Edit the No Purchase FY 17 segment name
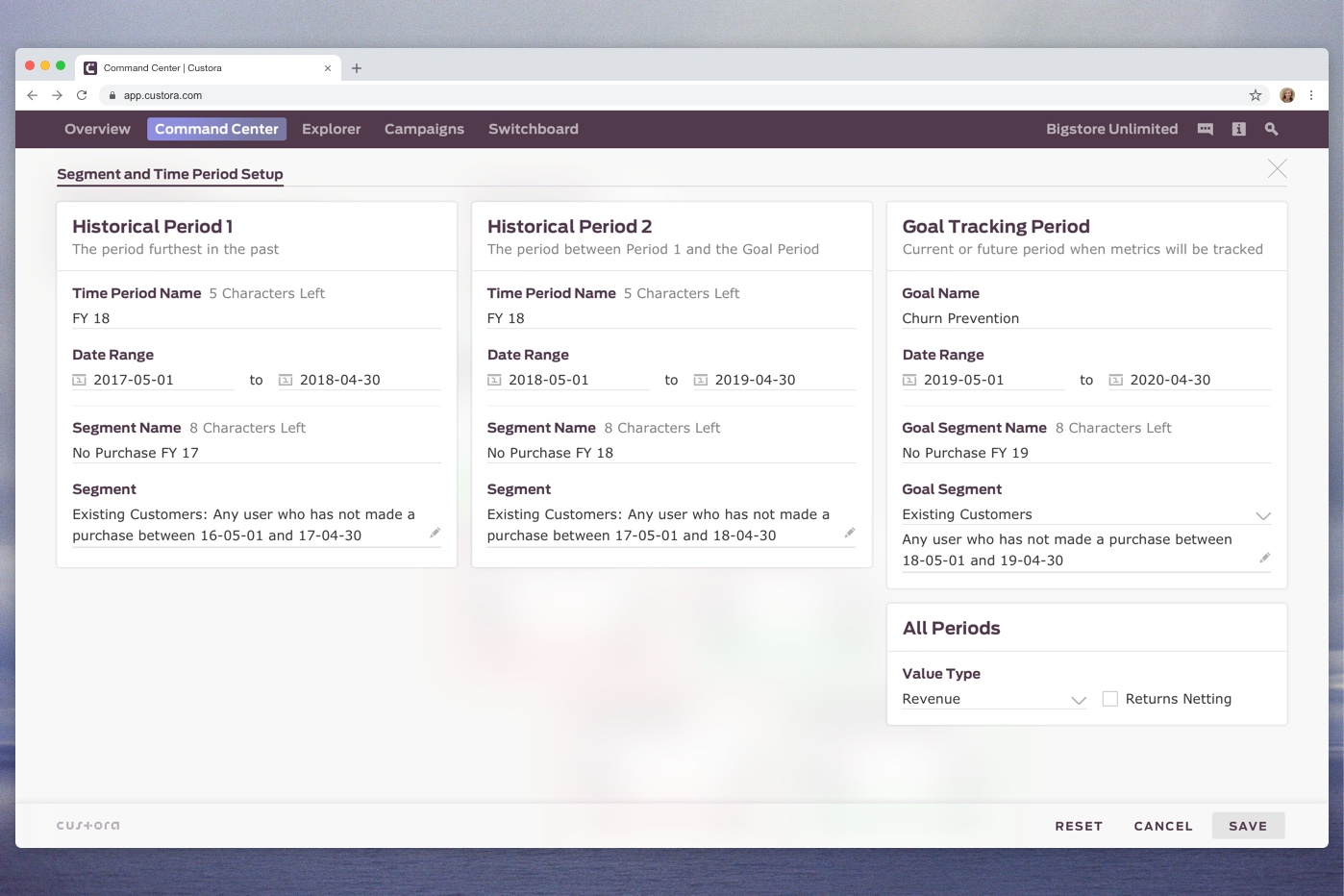This screenshot has width=1344, height=896. coord(257,453)
